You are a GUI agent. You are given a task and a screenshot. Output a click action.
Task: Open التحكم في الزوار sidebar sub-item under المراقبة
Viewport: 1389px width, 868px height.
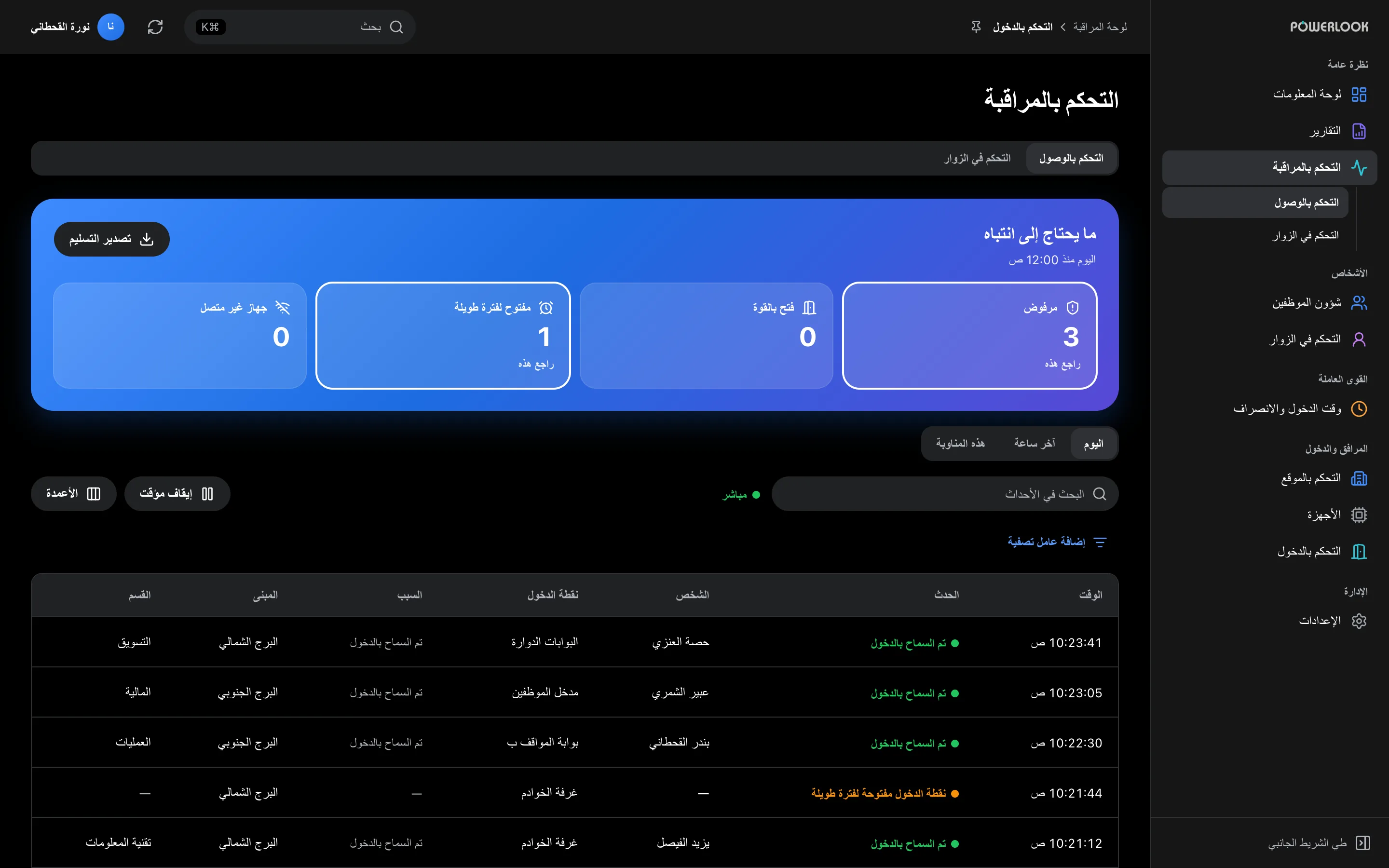point(1305,235)
